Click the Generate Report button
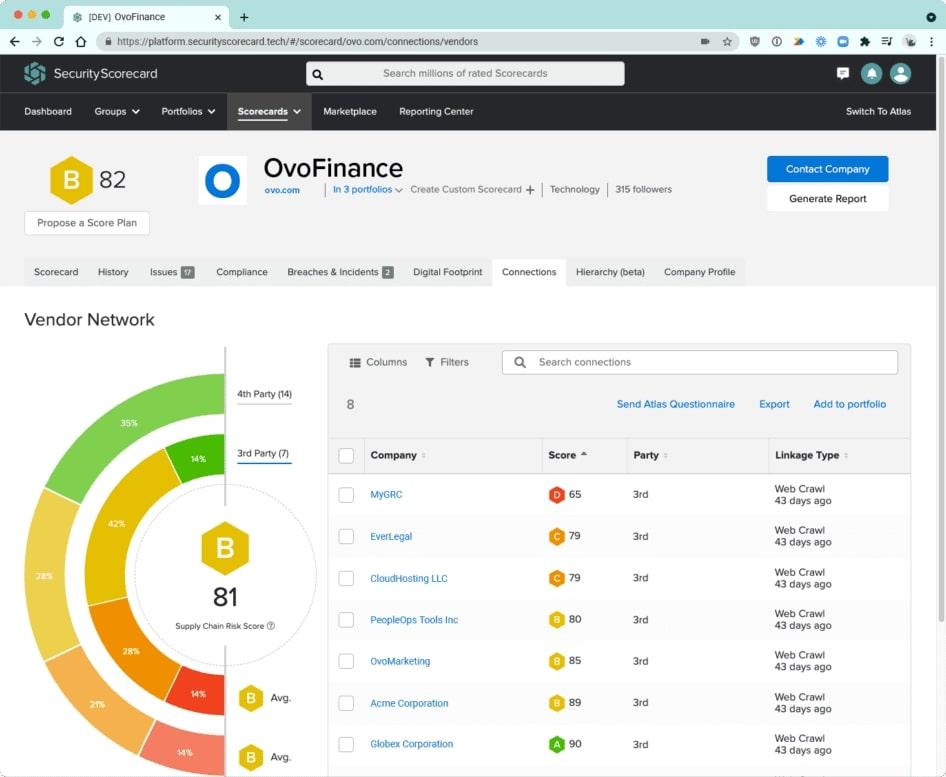This screenshot has height=777, width=946. pyautogui.click(x=827, y=199)
